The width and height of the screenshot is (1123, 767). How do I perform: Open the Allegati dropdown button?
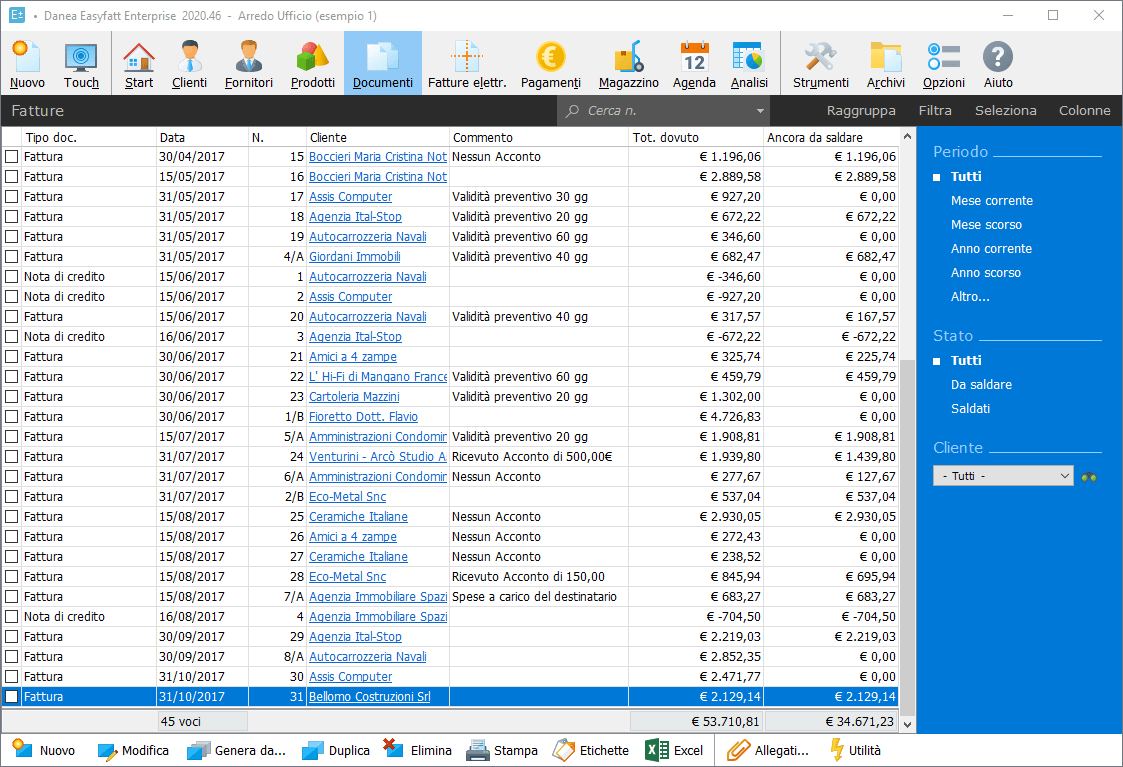[768, 750]
